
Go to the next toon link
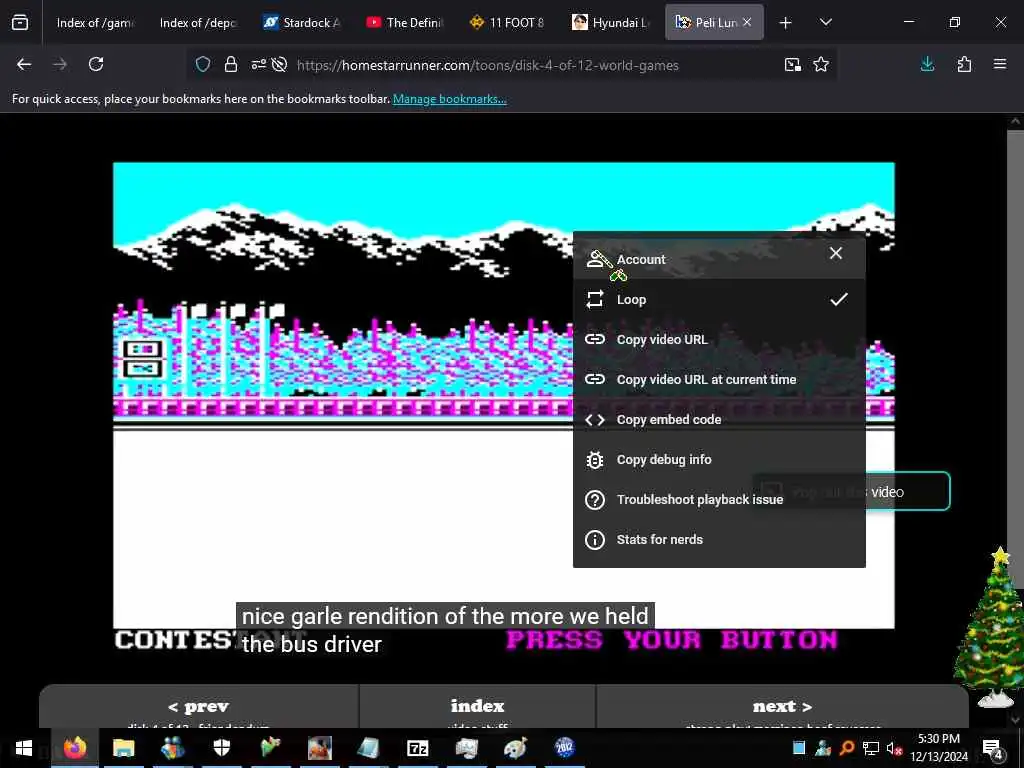(x=782, y=707)
